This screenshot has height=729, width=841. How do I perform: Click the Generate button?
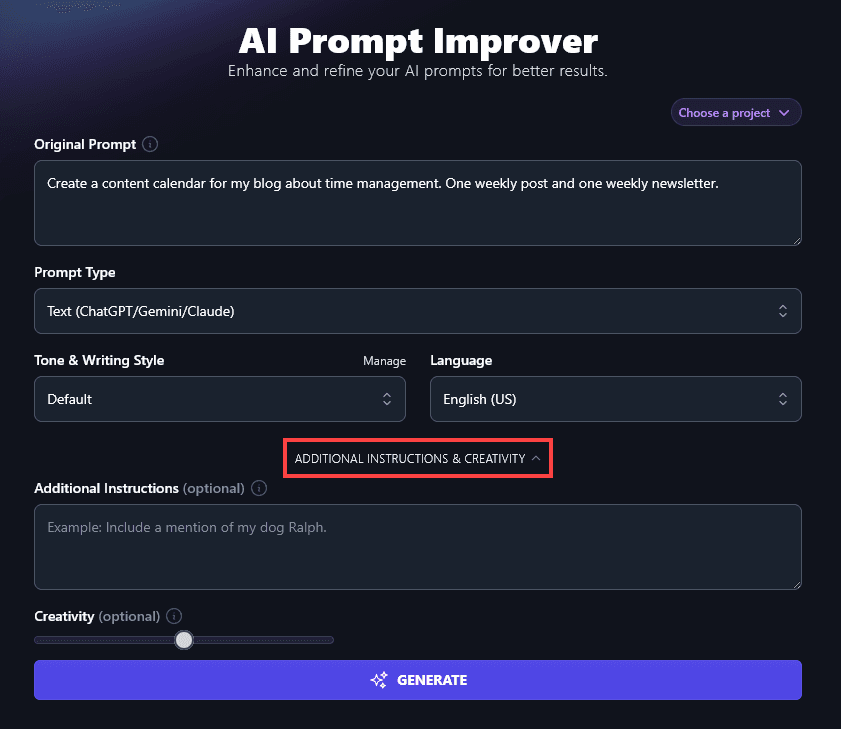418,680
